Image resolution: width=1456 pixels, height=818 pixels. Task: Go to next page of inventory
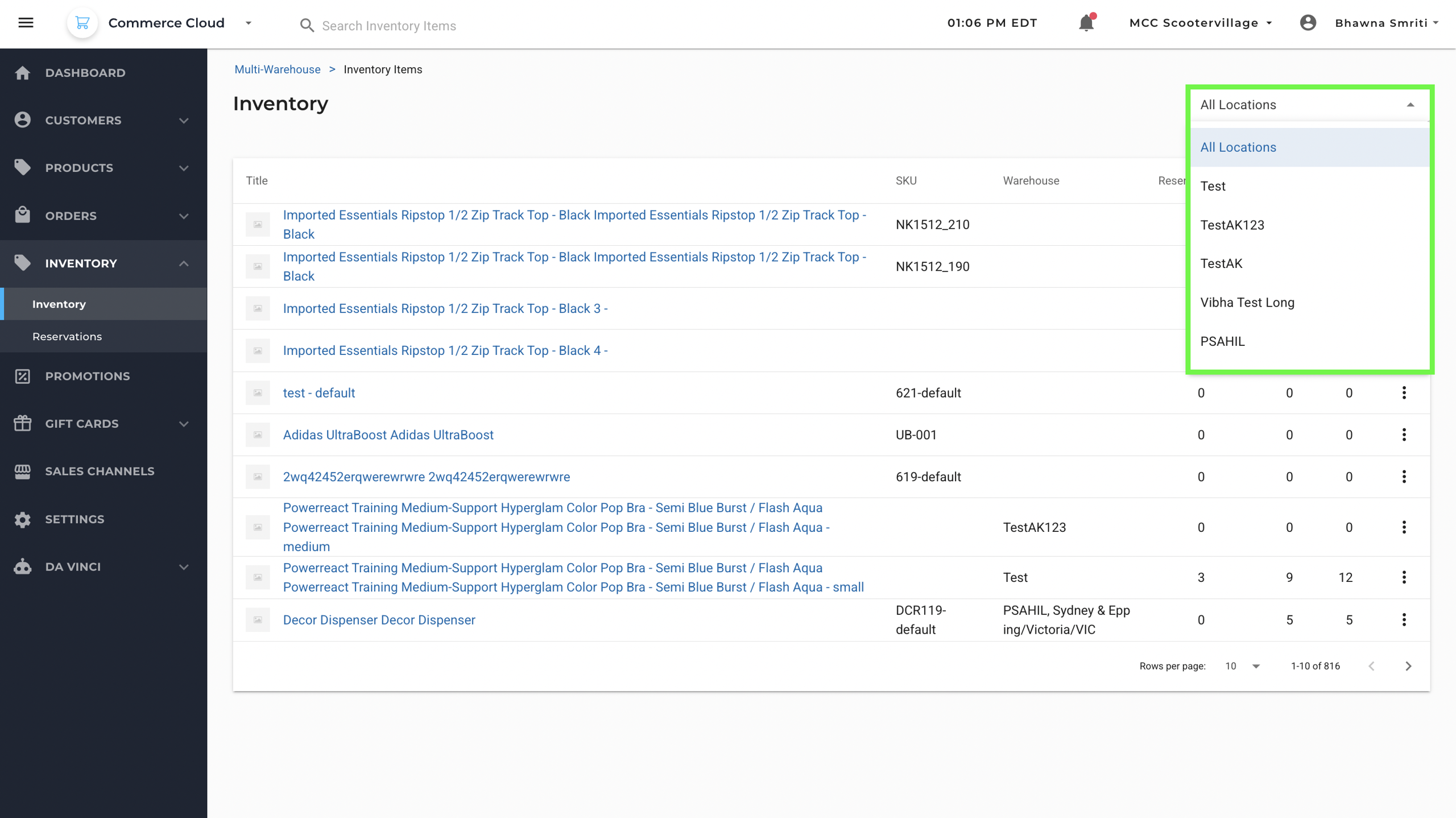pyautogui.click(x=1408, y=666)
